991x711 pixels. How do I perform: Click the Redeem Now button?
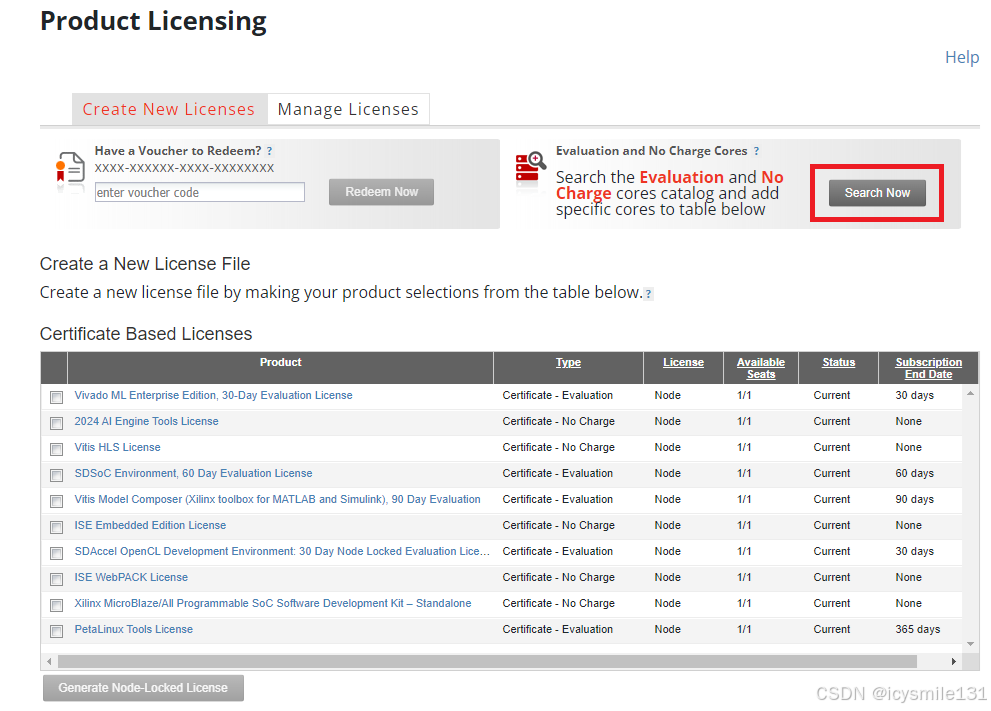pyautogui.click(x=381, y=191)
